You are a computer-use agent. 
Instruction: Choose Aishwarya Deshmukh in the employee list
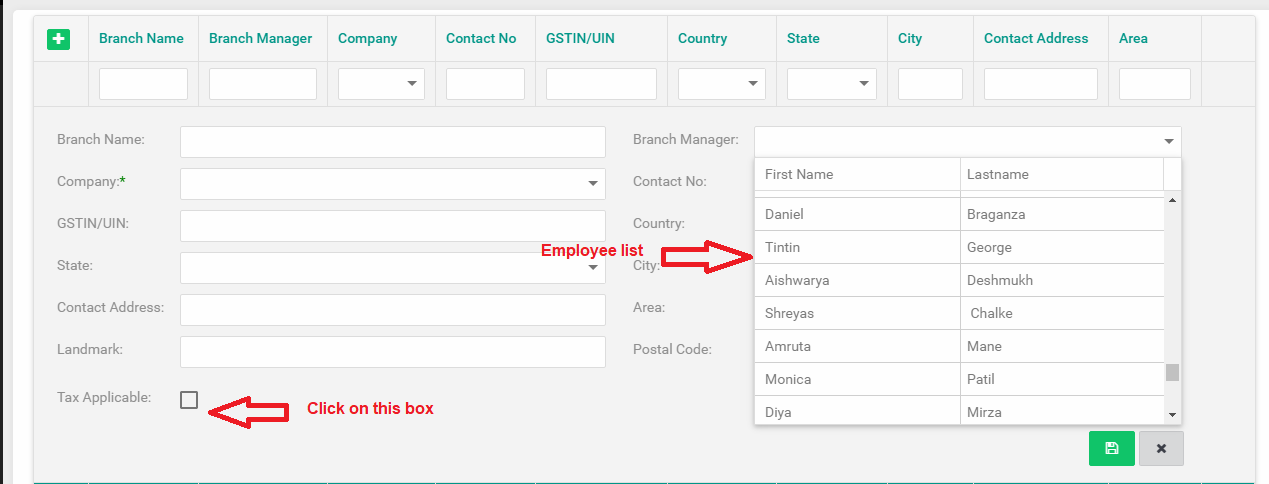(x=858, y=280)
